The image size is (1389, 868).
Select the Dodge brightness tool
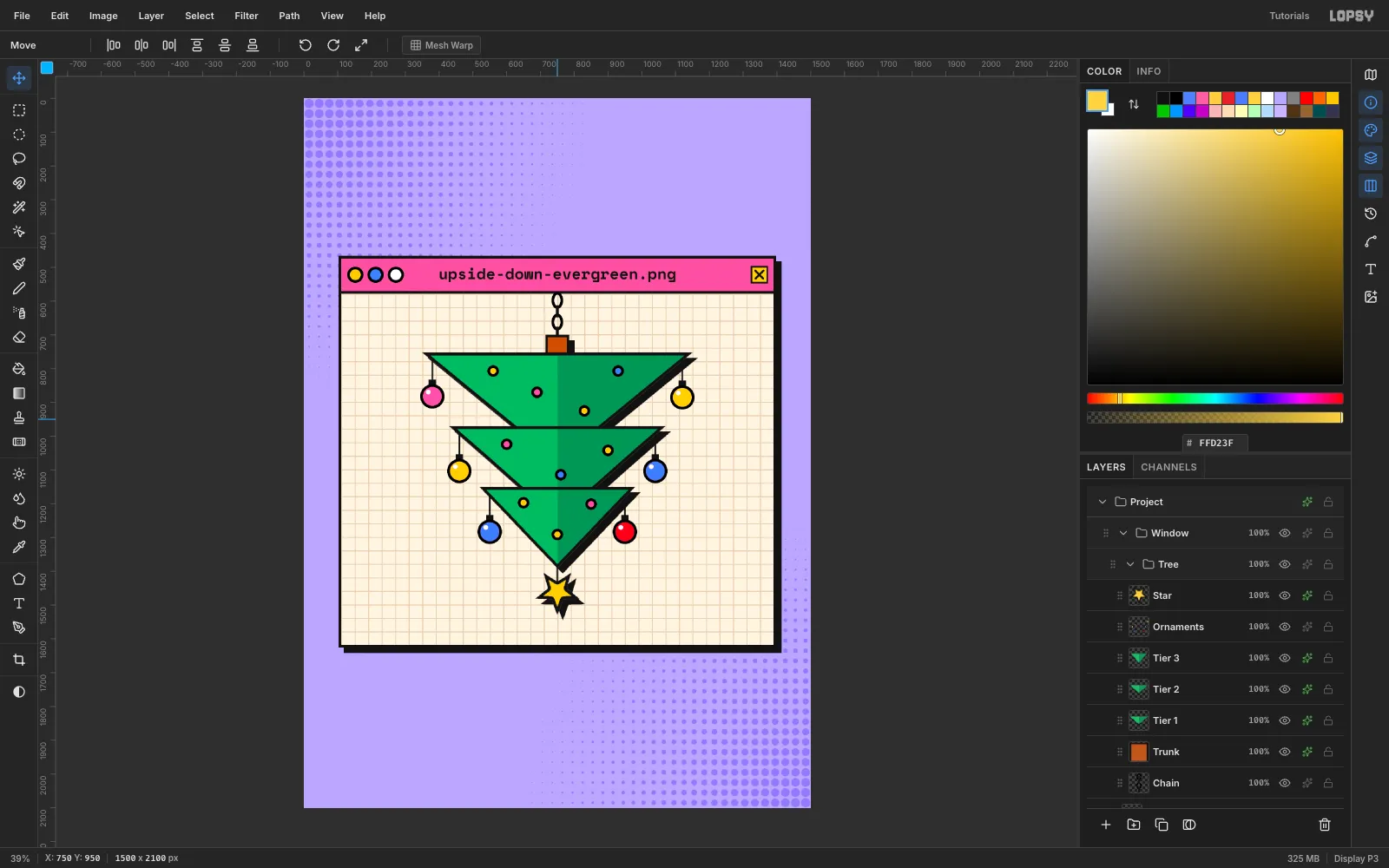19,474
